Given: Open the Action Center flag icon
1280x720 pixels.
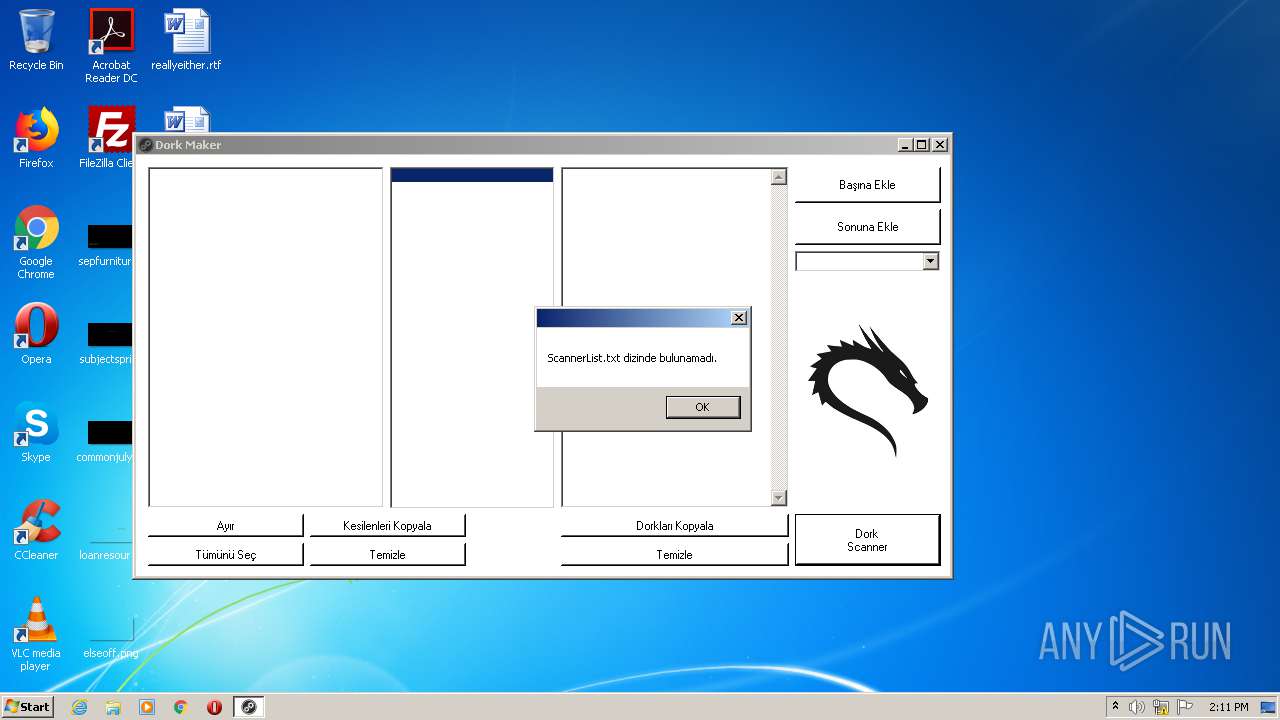Looking at the screenshot, I should point(1185,707).
